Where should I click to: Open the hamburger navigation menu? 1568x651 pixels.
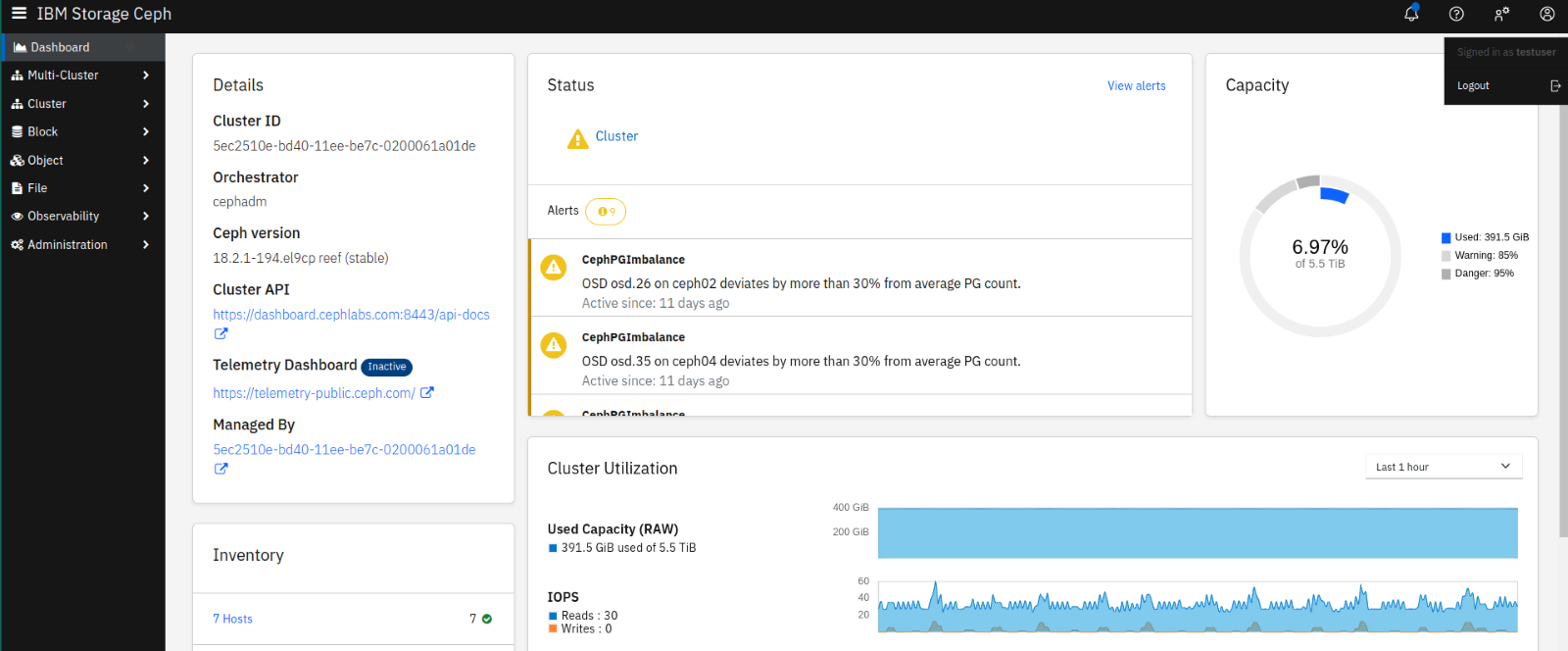[19, 14]
